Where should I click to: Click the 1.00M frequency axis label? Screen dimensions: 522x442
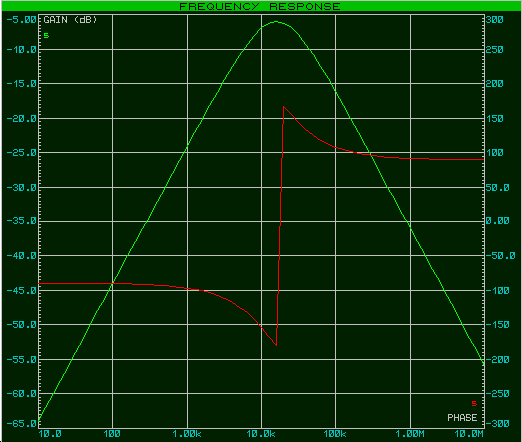[410, 434]
